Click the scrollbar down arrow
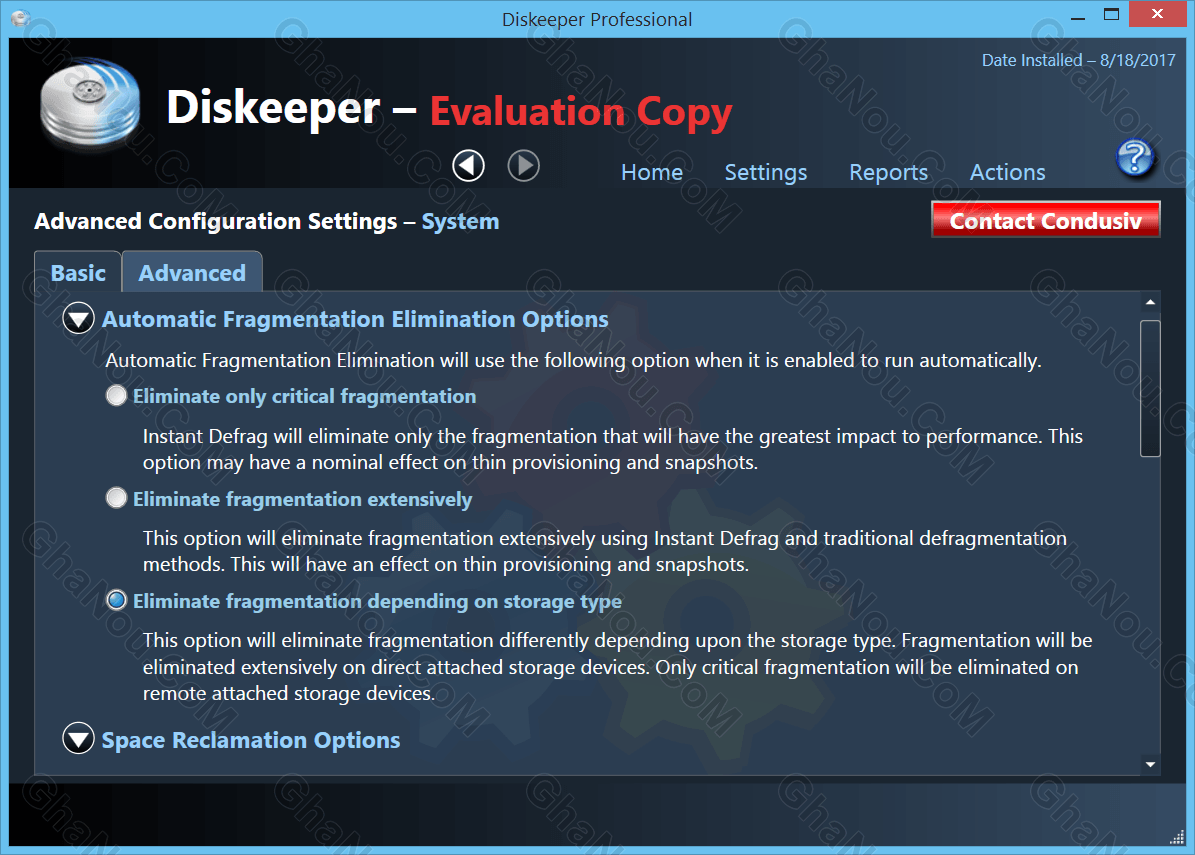1195x855 pixels. tap(1150, 764)
